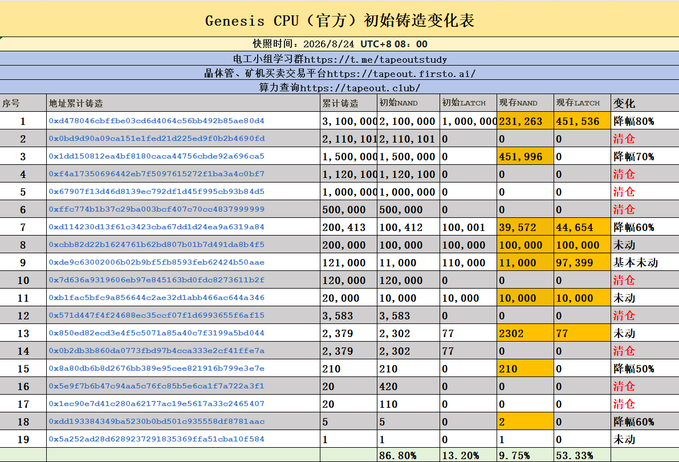
Task: Select the cumulative mint cell 121,000
Action: point(349,262)
